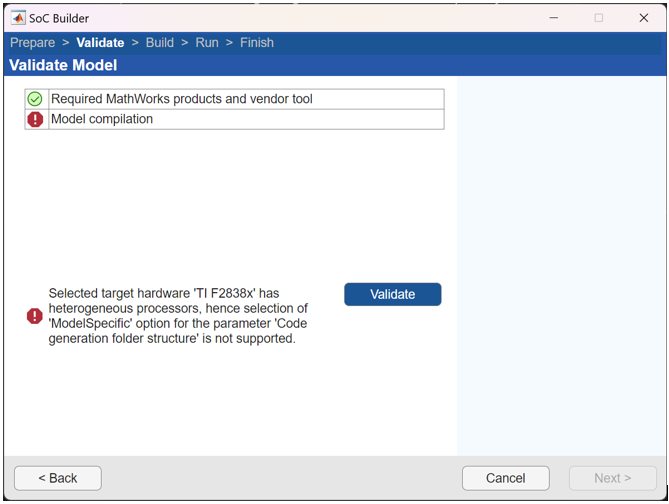
Task: Click the Validate Model heading
Action: point(63,65)
